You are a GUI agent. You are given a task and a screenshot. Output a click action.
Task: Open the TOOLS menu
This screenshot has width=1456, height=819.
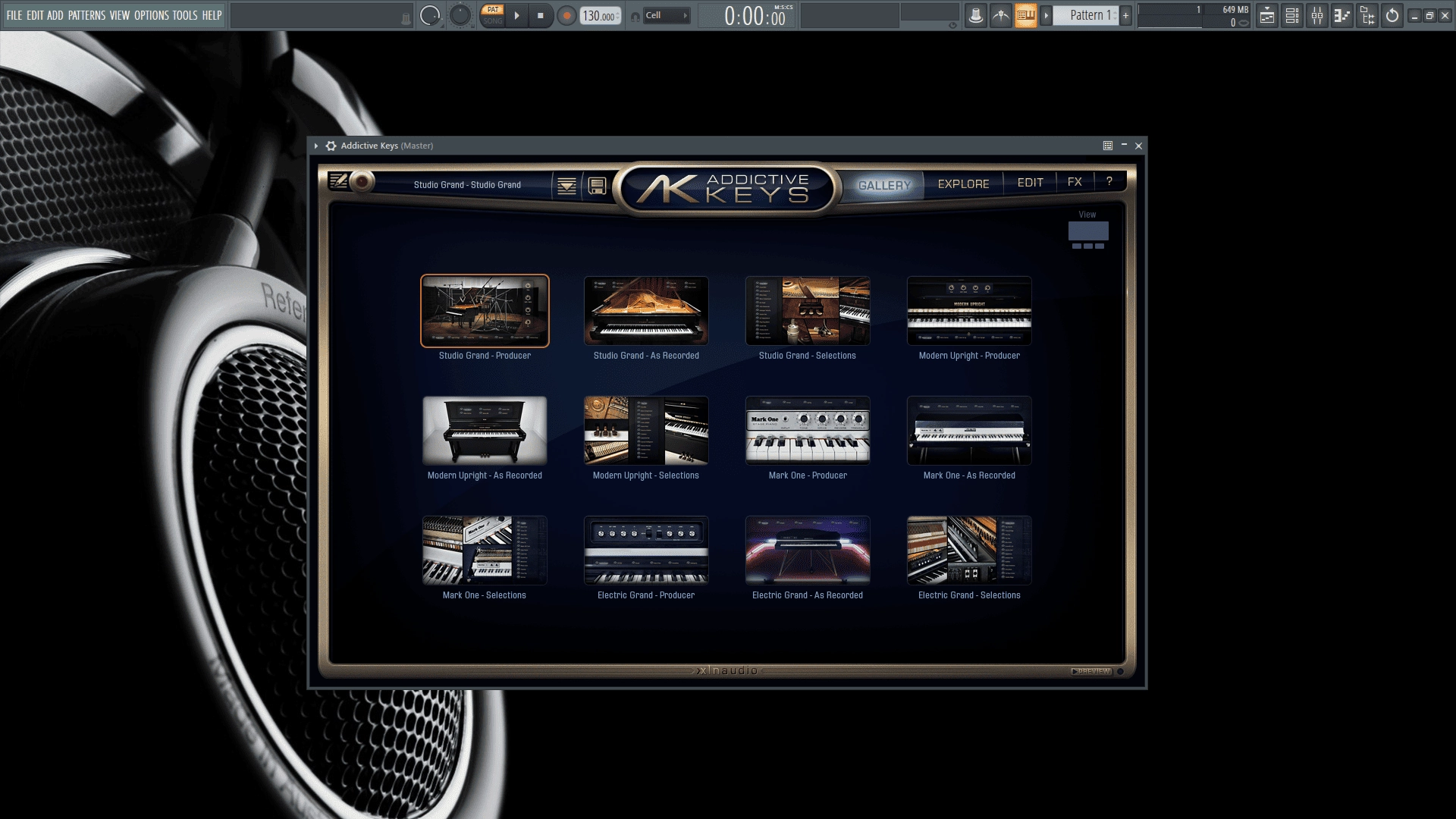click(x=185, y=15)
